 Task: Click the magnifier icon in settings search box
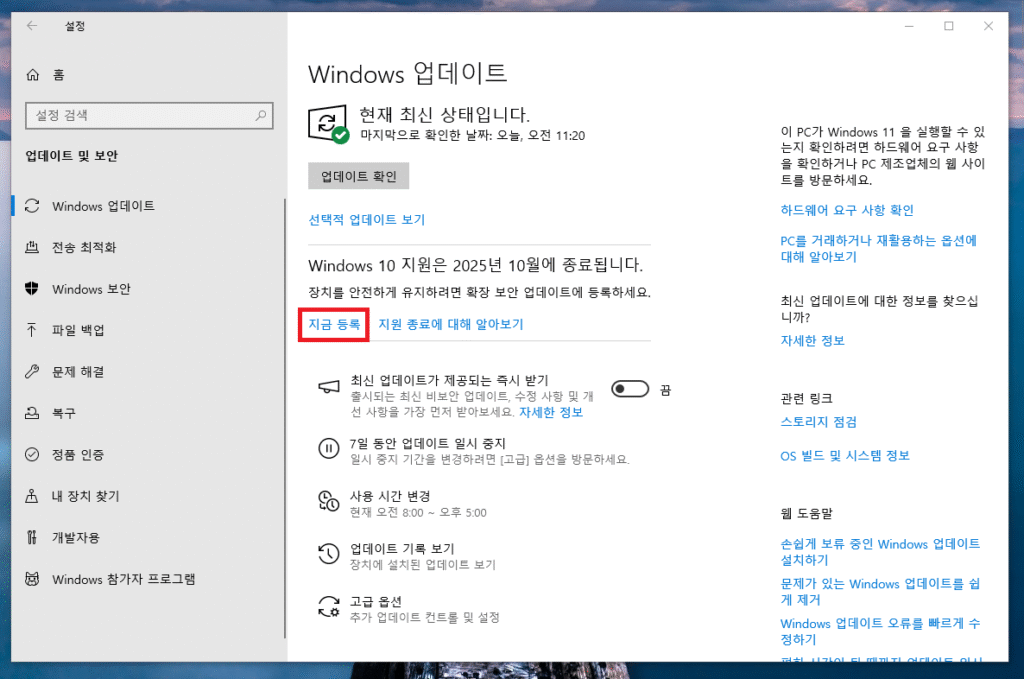click(x=260, y=116)
